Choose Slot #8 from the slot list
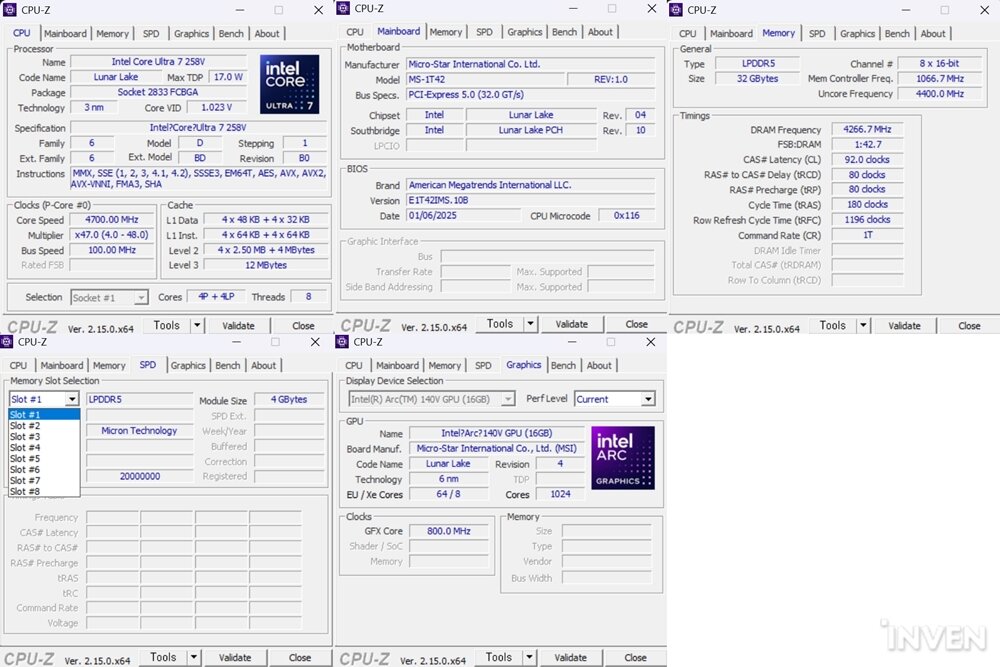This screenshot has width=1000, height=667. click(44, 491)
